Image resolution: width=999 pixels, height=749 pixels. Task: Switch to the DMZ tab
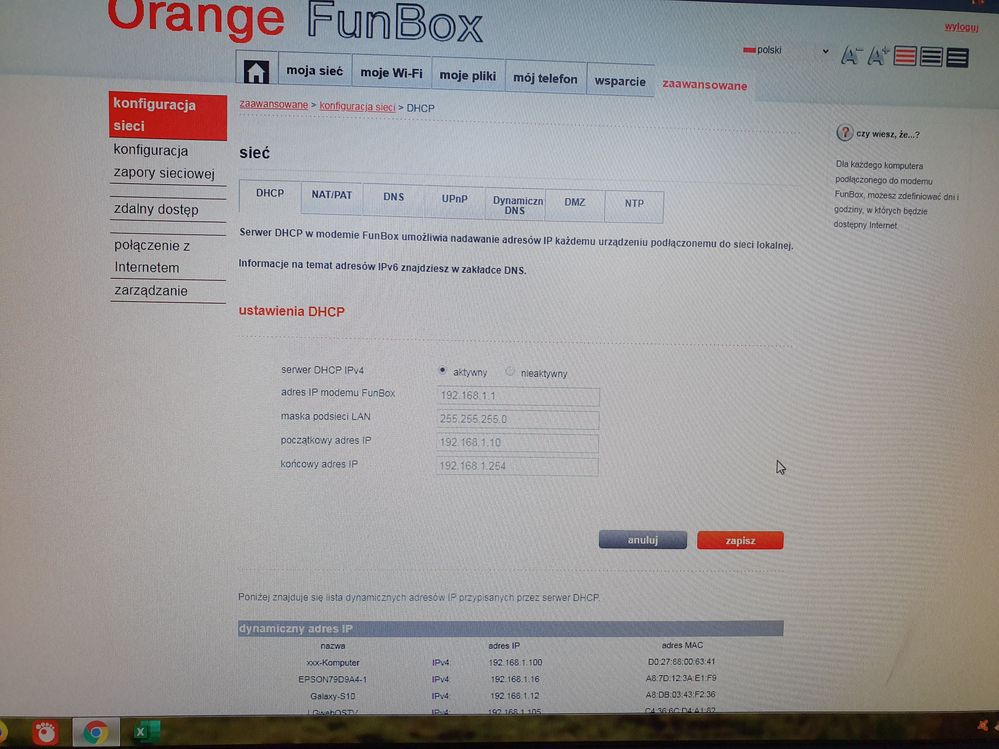point(574,202)
